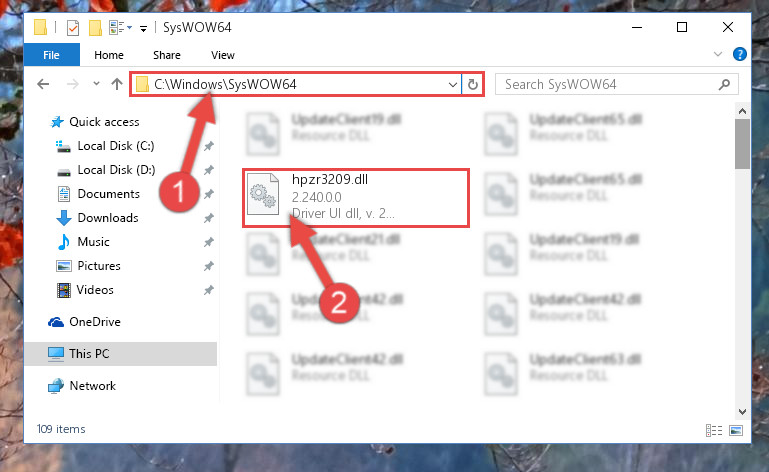The height and width of the screenshot is (472, 769).
Task: Switch to large icons view button
Action: (x=736, y=430)
